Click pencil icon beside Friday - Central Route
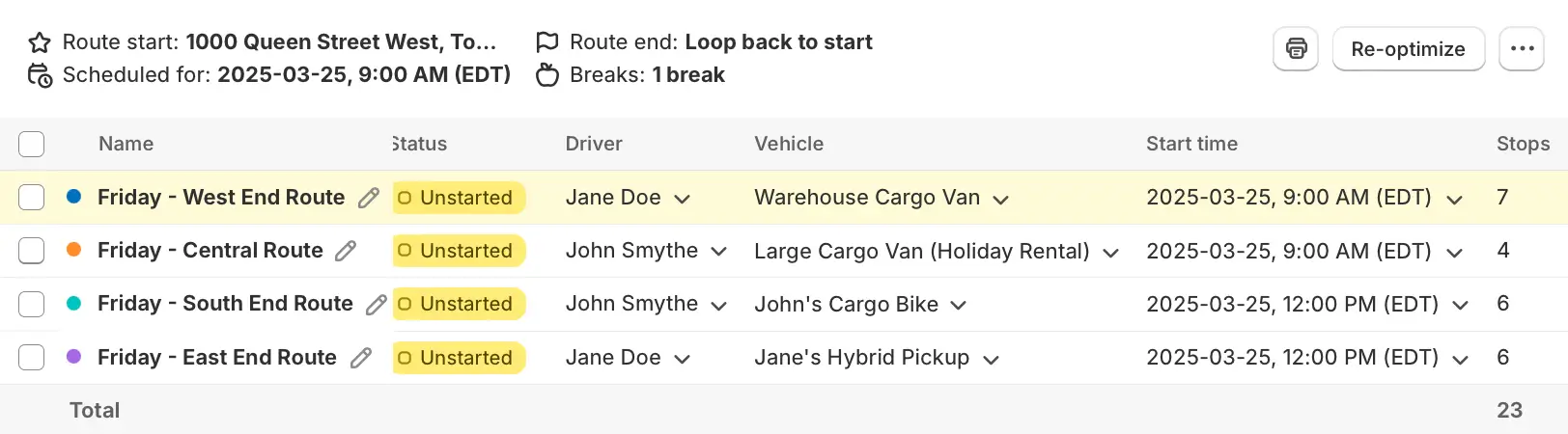Screen dimensions: 1568x434 pos(346,251)
